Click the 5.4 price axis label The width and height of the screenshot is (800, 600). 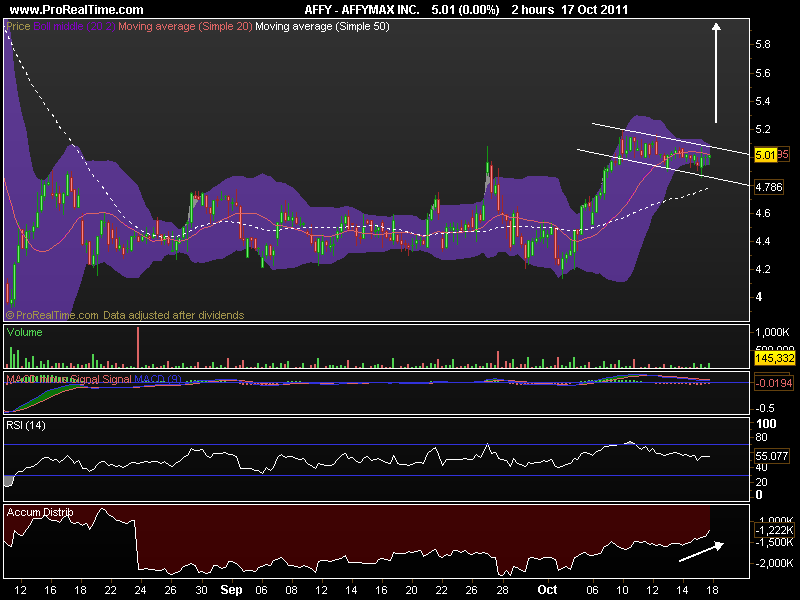[x=763, y=101]
